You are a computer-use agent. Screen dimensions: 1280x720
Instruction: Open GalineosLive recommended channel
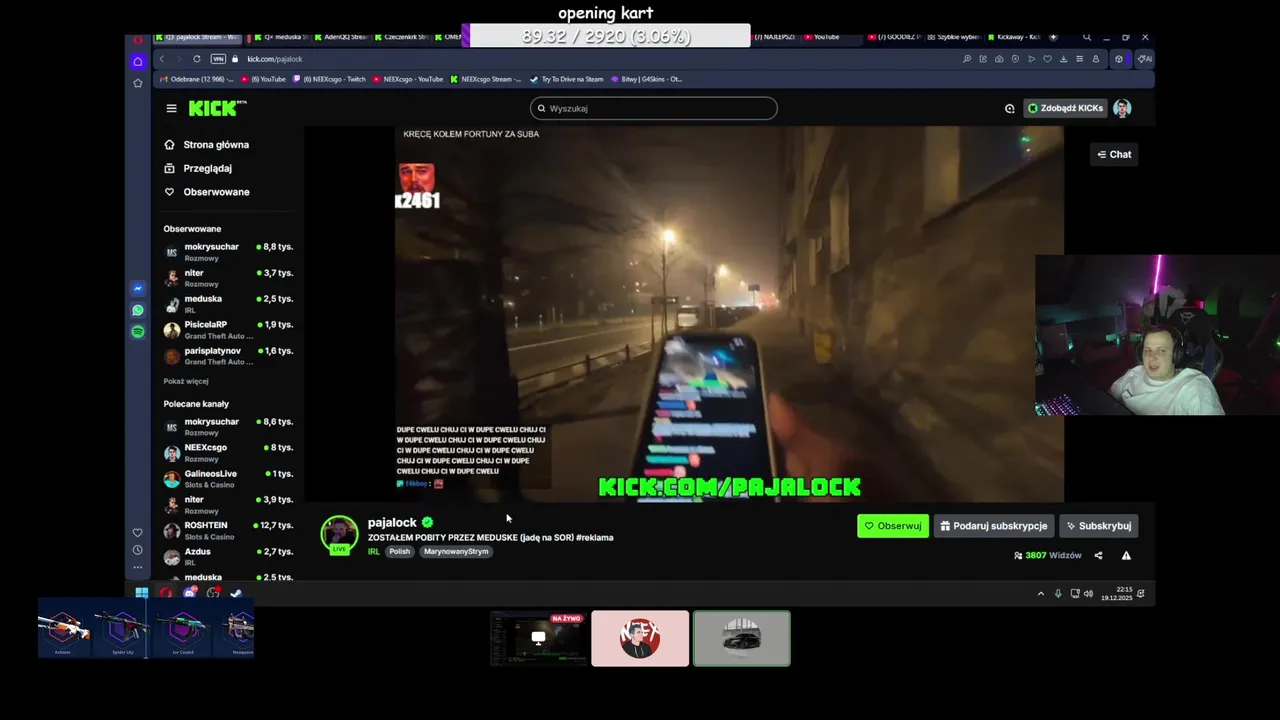pyautogui.click(x=228, y=478)
